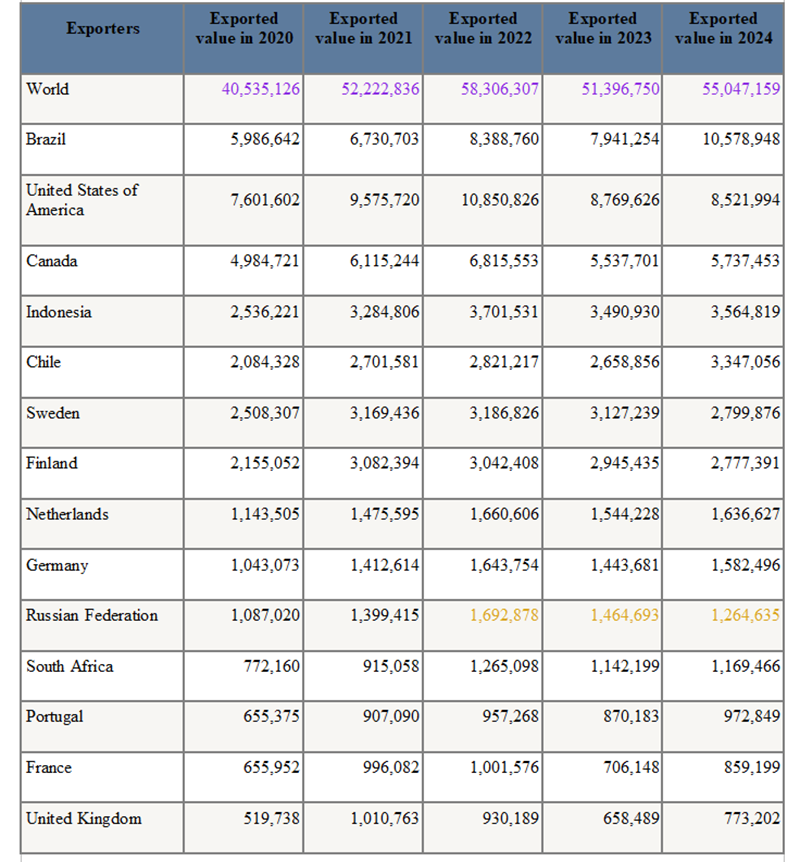Select the Netherlands row label
Screen dimensions: 800x862
point(68,515)
